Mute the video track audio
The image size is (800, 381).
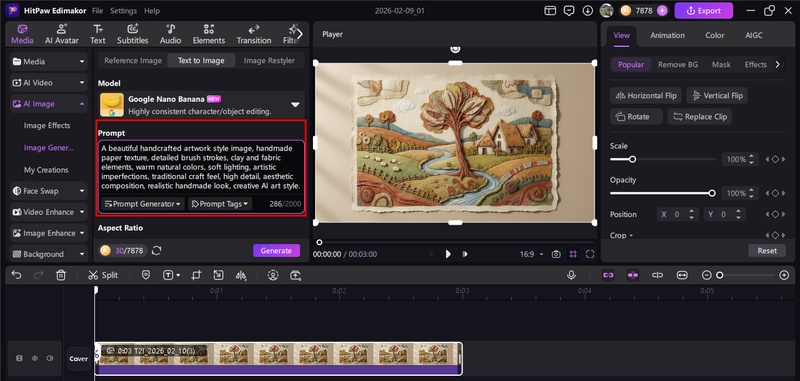49,359
